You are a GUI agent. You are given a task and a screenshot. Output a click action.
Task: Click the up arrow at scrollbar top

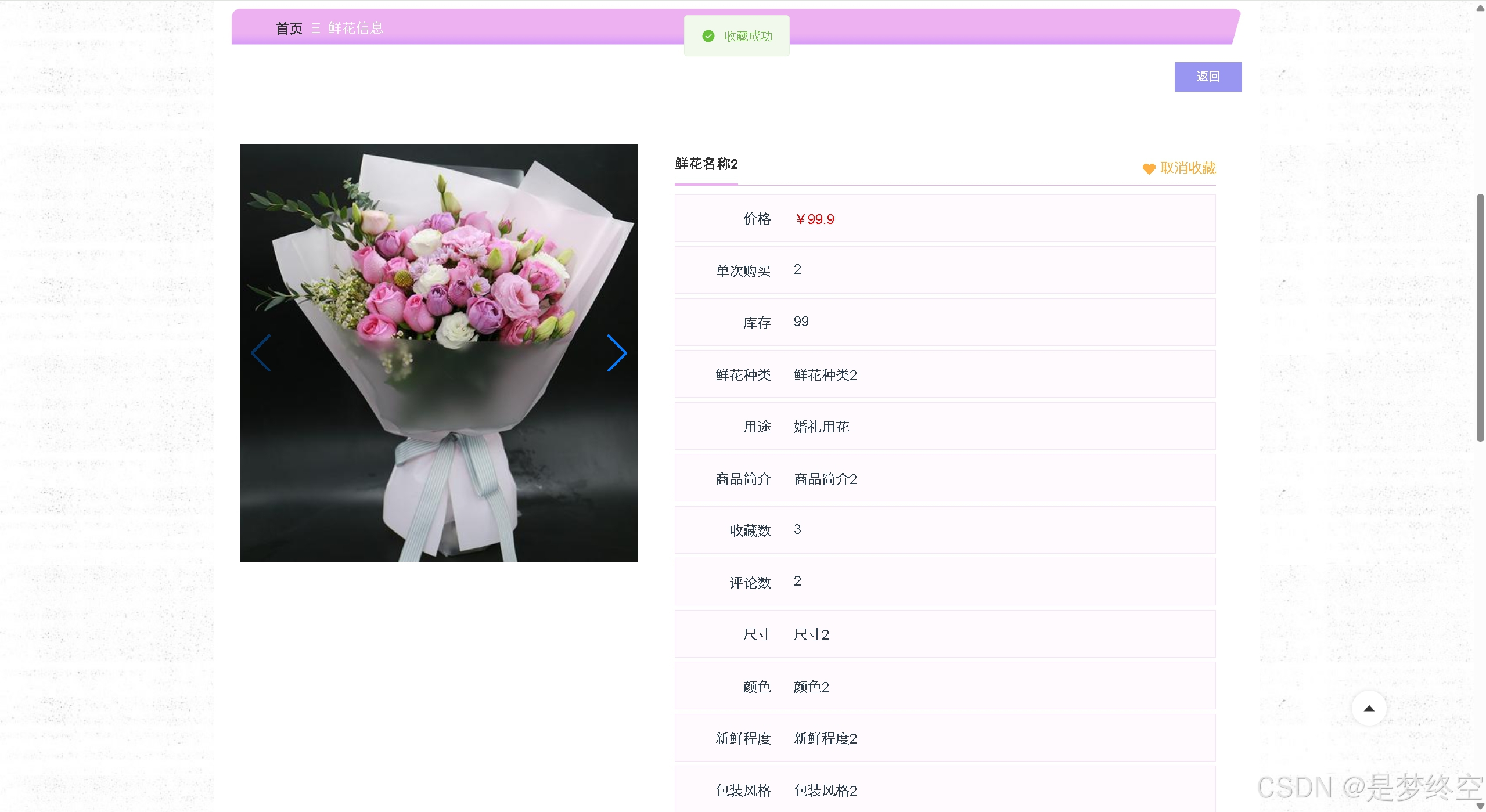pyautogui.click(x=1480, y=7)
